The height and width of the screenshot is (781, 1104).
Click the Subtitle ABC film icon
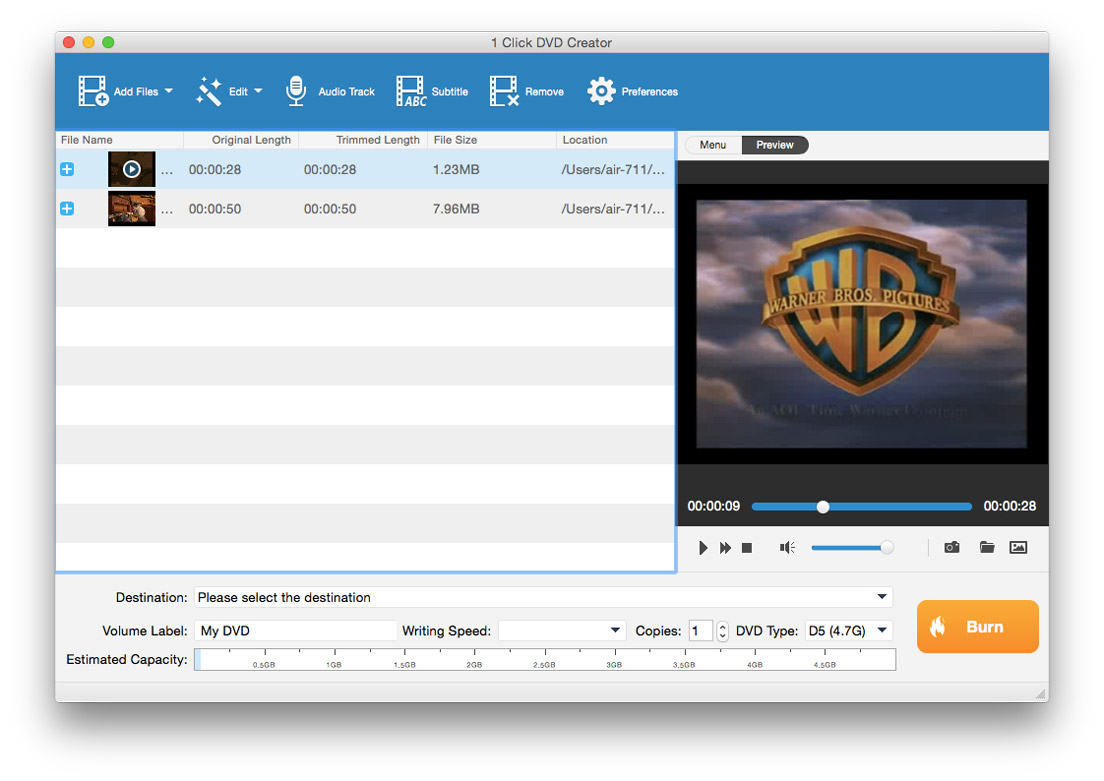tap(411, 91)
